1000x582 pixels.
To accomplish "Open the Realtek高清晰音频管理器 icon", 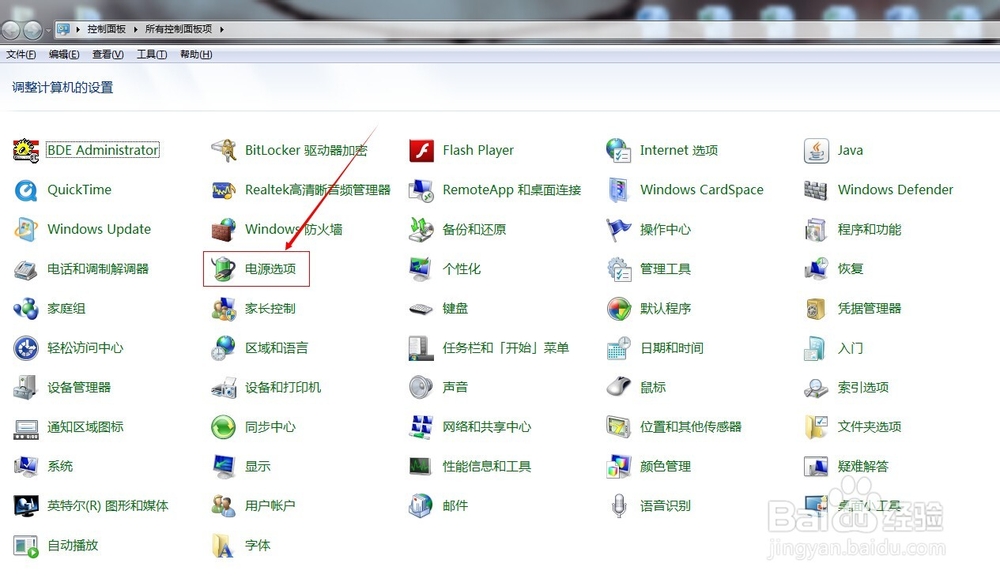I will pos(224,190).
